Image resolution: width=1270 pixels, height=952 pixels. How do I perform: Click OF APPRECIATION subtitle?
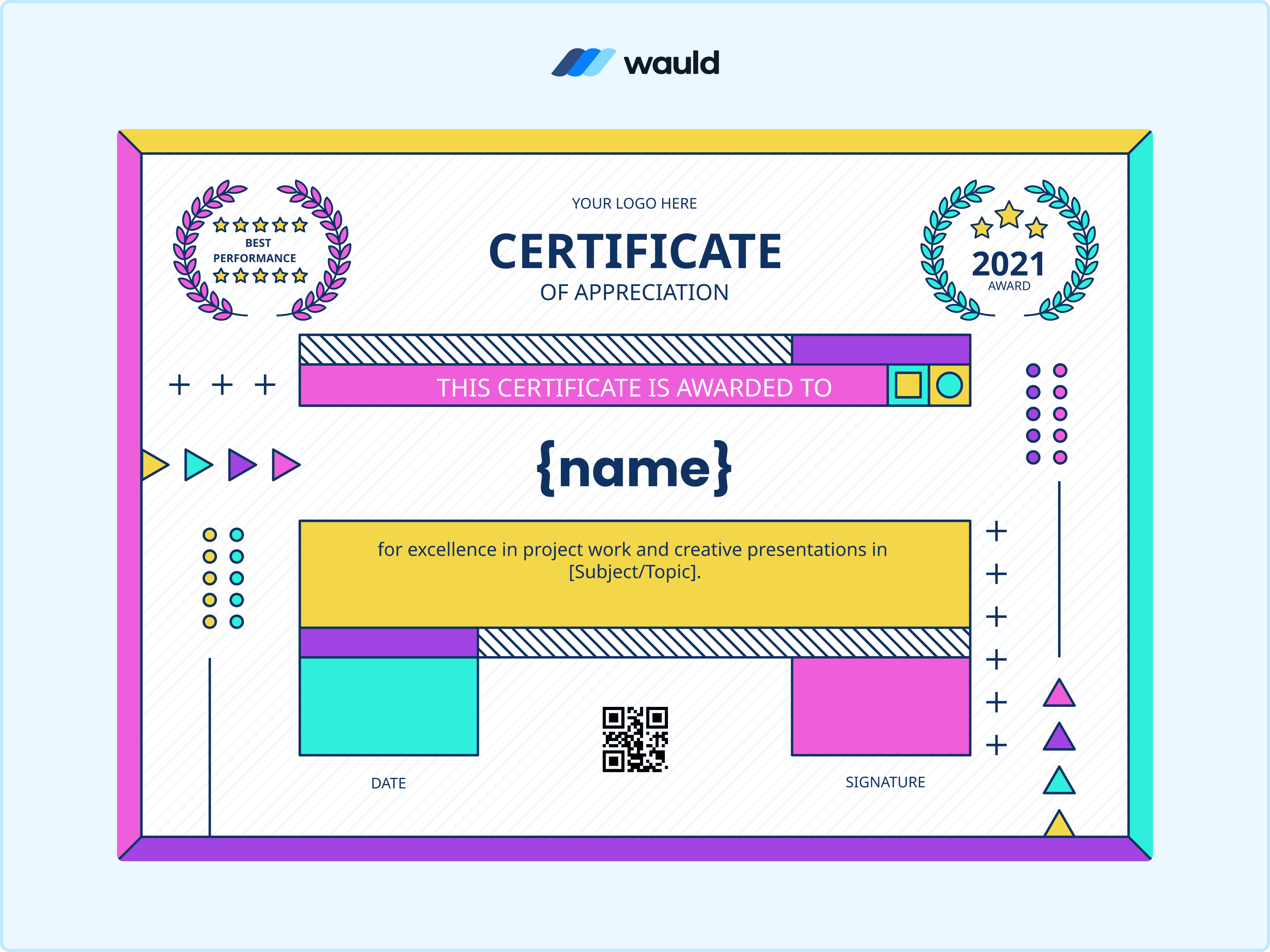tap(635, 293)
